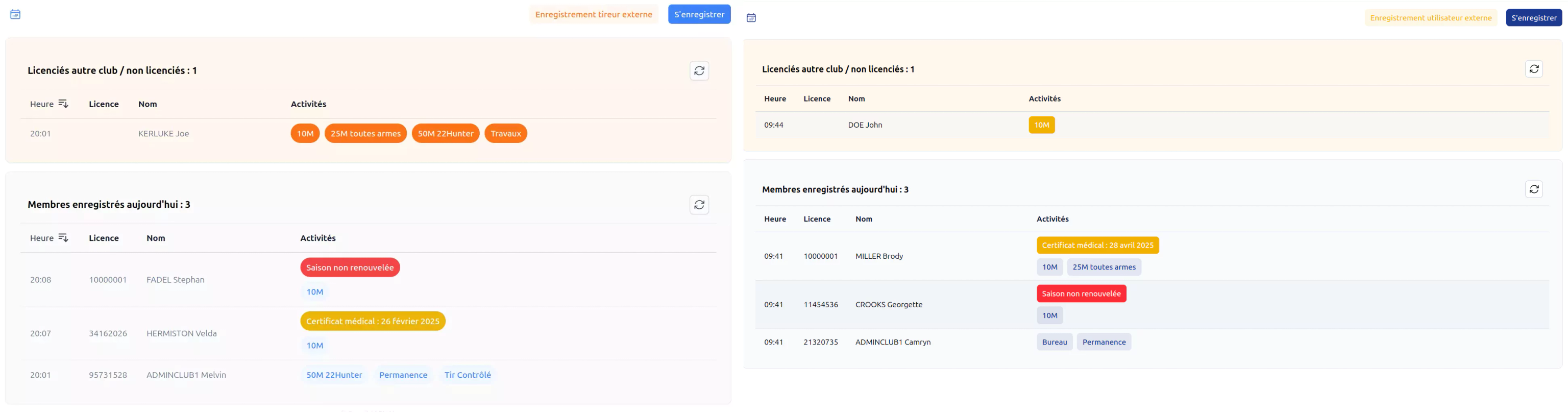Click licence number 10000001 for FADEL Stephan

pyautogui.click(x=108, y=280)
